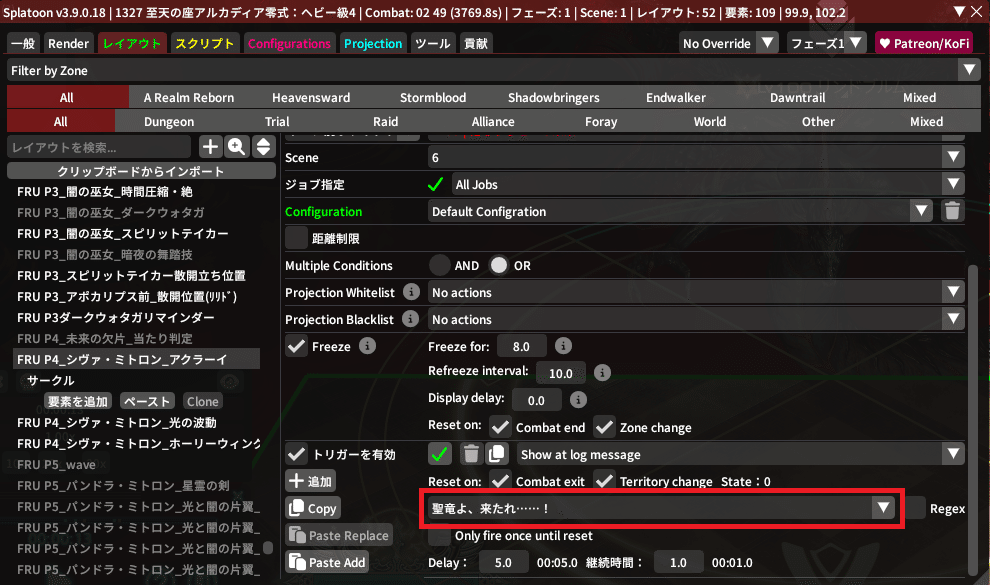This screenshot has width=990, height=585.
Task: Click the magnifier icon next to layout search
Action: 237,147
